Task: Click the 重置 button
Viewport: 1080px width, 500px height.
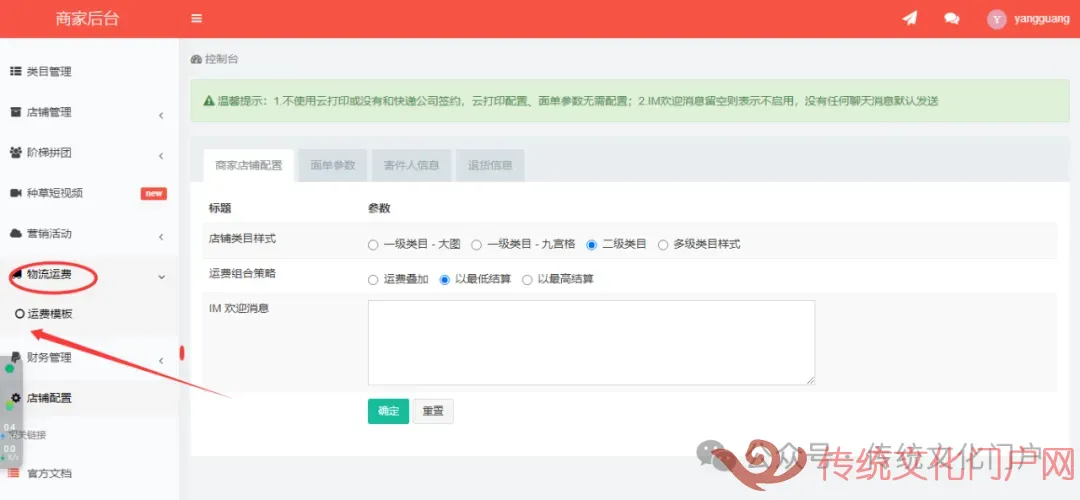Action: click(433, 411)
